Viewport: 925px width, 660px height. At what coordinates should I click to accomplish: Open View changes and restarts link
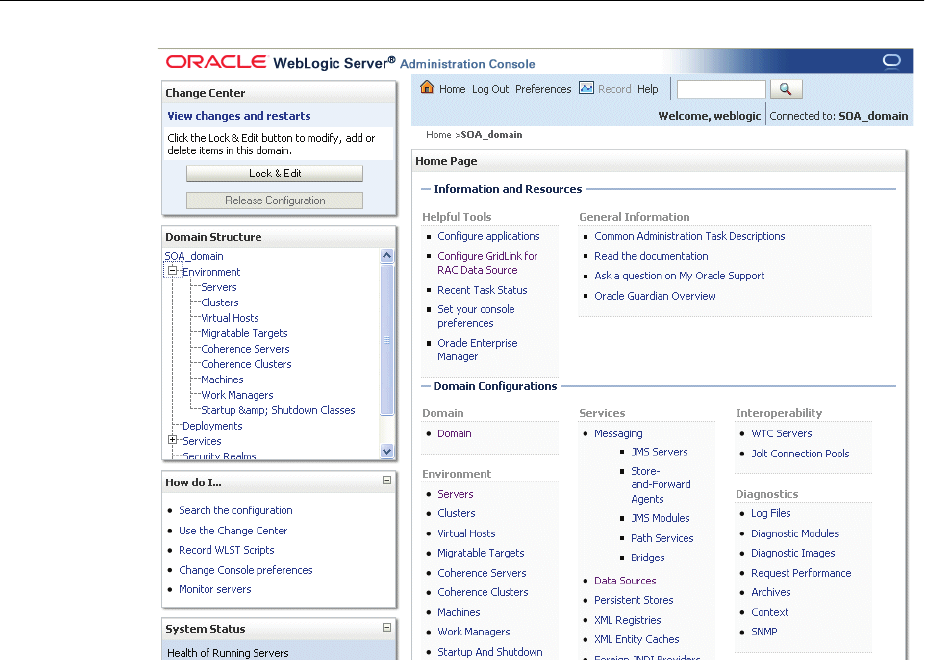(238, 116)
